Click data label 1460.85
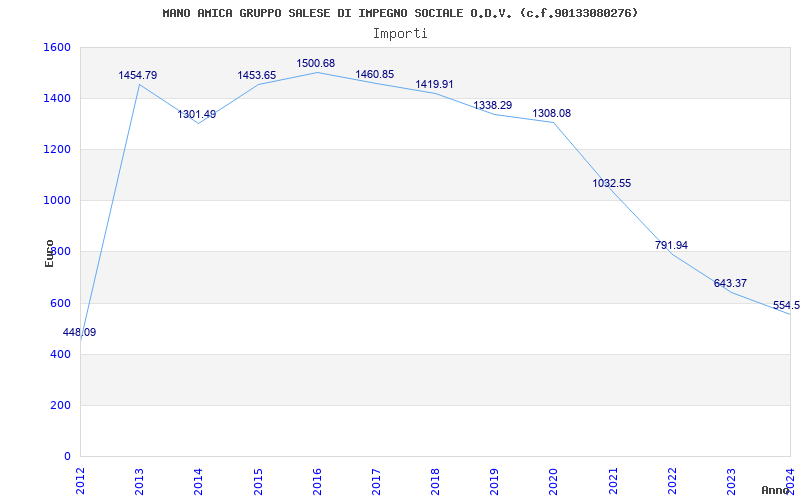This screenshot has height=500, width=800. pyautogui.click(x=375, y=74)
